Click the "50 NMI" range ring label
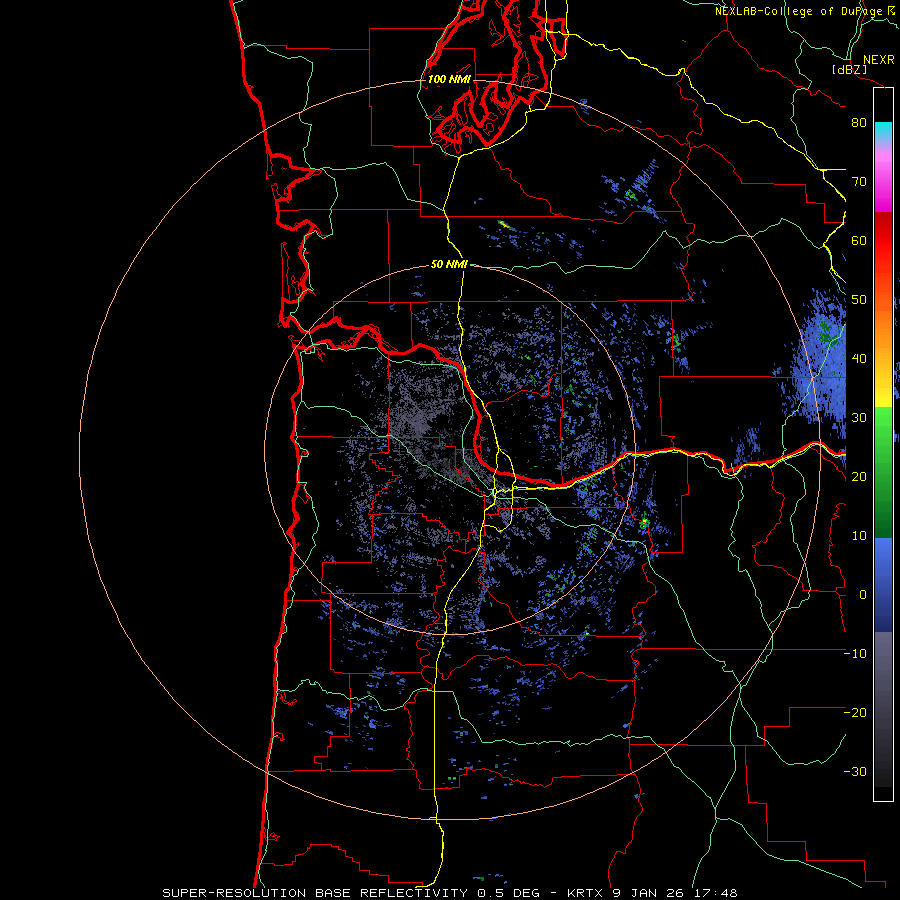The width and height of the screenshot is (900, 900). [x=449, y=265]
